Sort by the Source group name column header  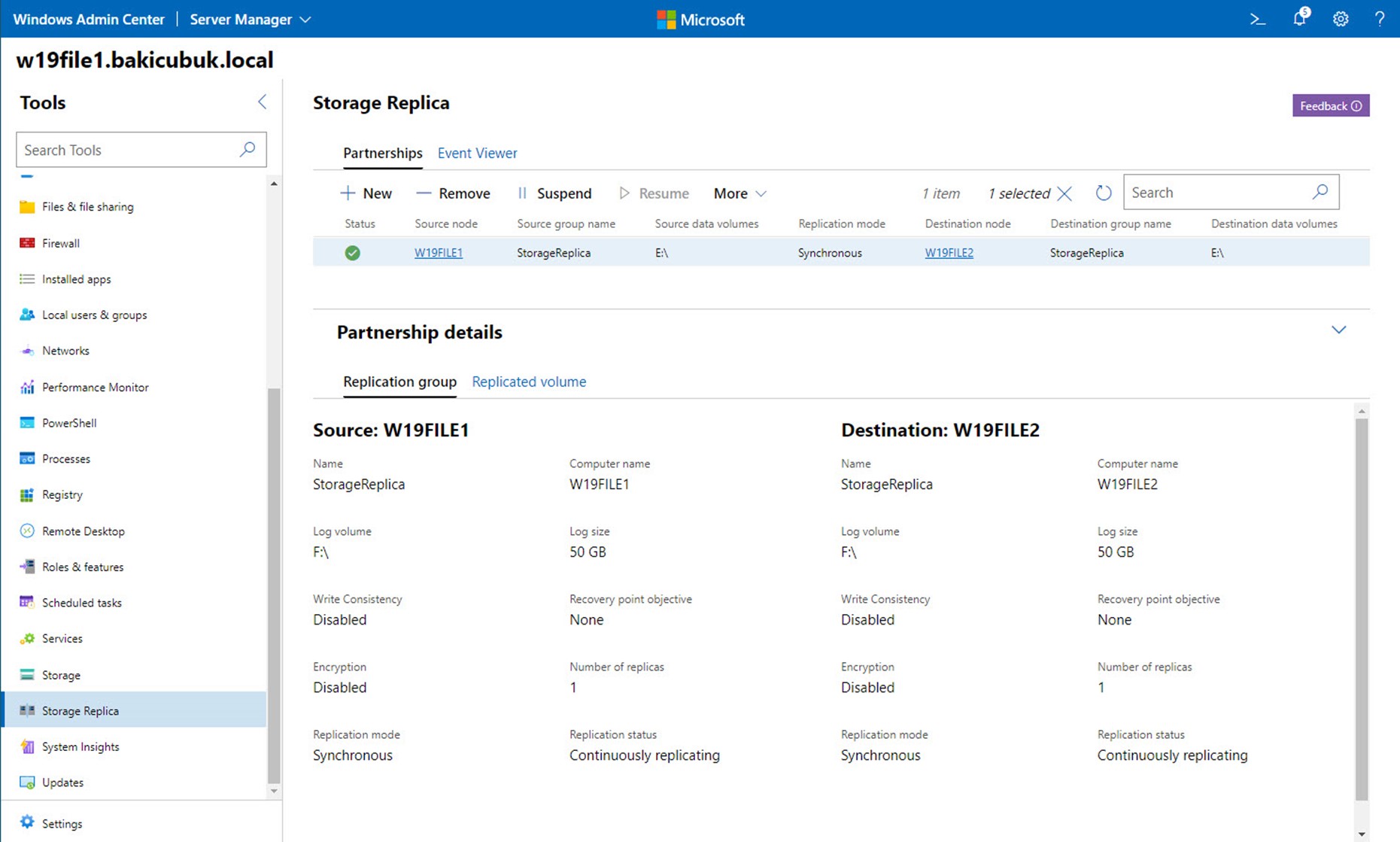566,223
